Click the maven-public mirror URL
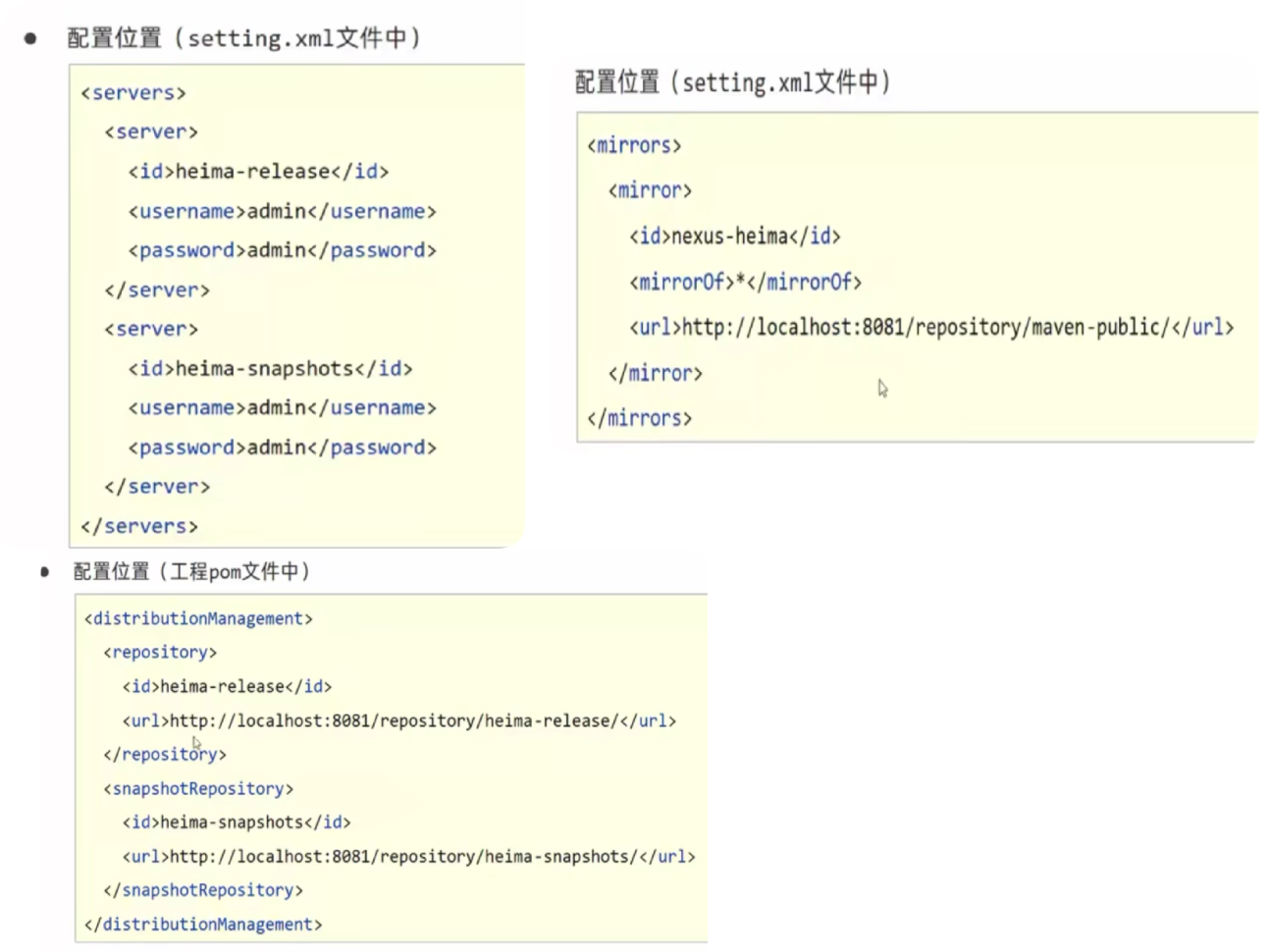The height and width of the screenshot is (952, 1270). pyautogui.click(x=930, y=328)
